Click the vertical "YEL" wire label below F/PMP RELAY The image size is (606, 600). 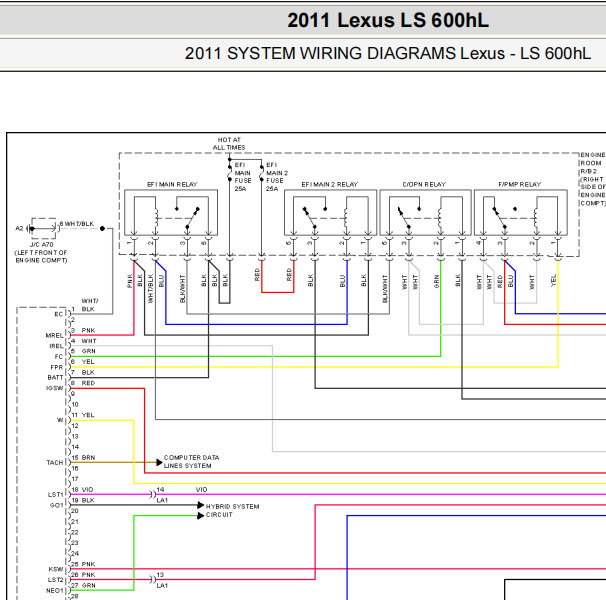point(553,281)
